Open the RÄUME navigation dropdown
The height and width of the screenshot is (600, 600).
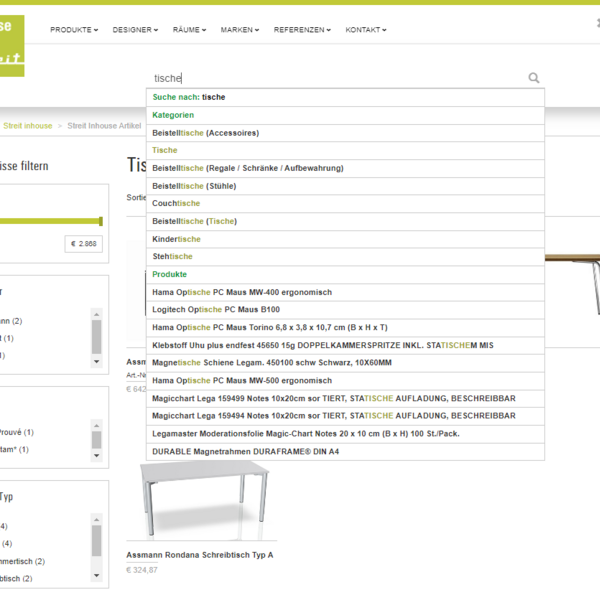click(189, 30)
